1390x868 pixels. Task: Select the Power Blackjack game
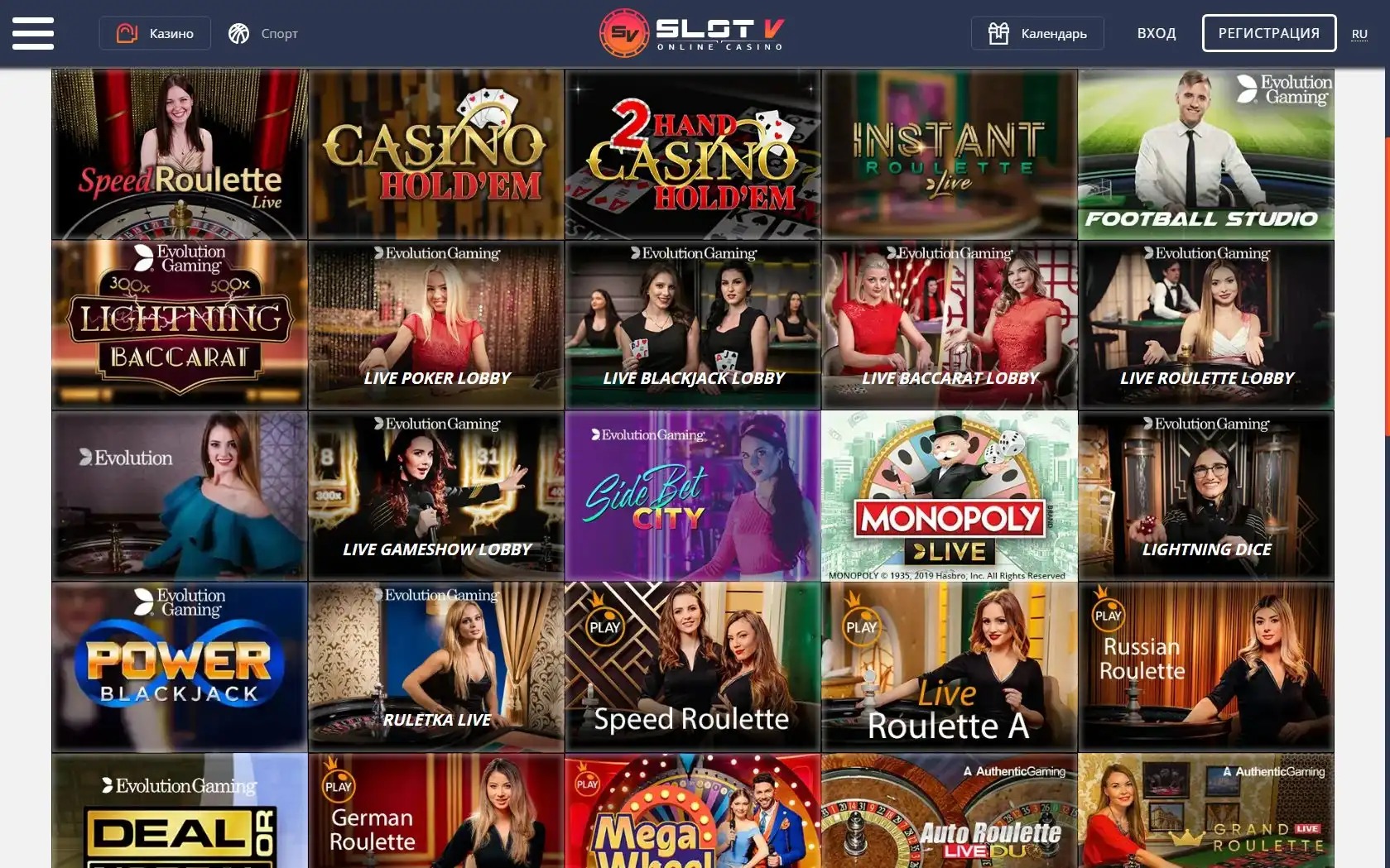pyautogui.click(x=180, y=667)
